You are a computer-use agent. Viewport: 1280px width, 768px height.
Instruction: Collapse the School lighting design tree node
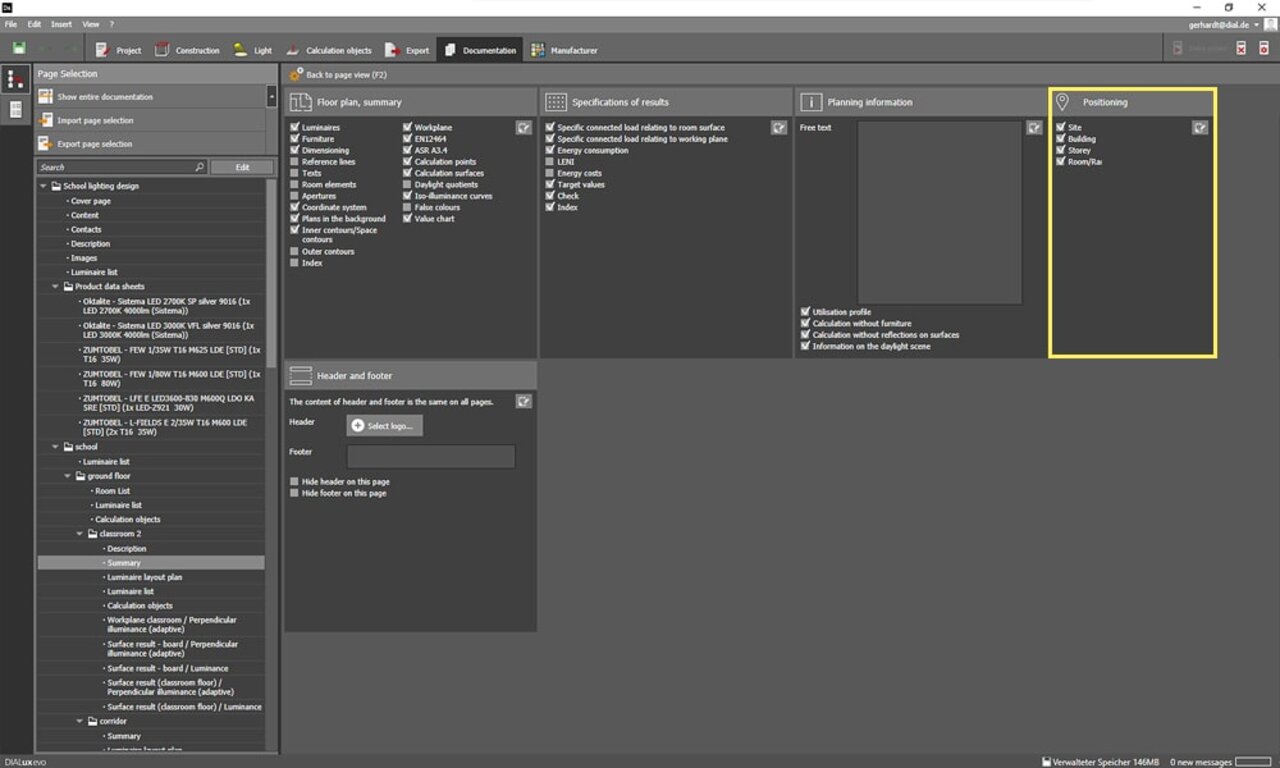(x=44, y=186)
